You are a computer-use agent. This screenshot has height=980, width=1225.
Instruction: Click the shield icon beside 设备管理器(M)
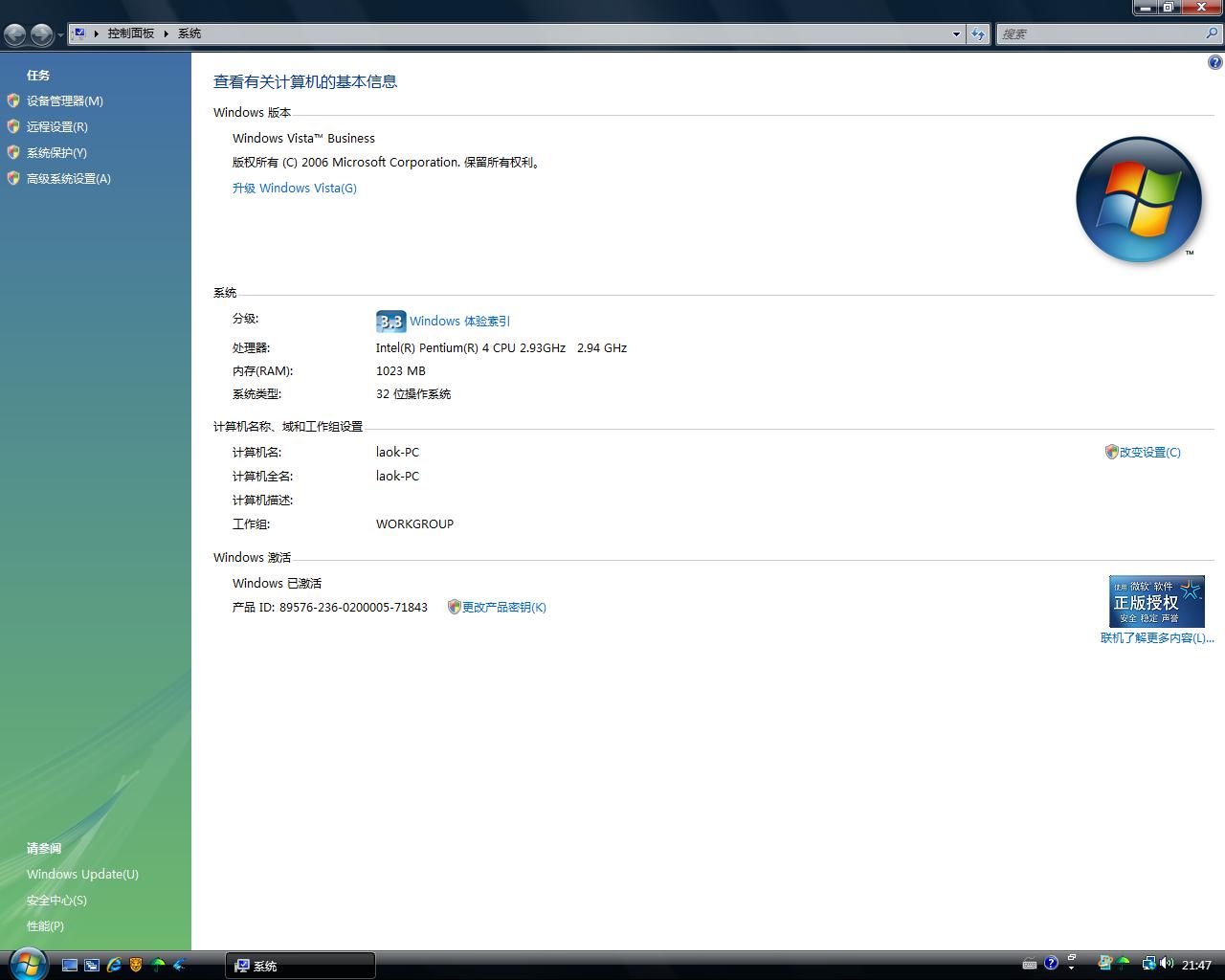[x=13, y=100]
